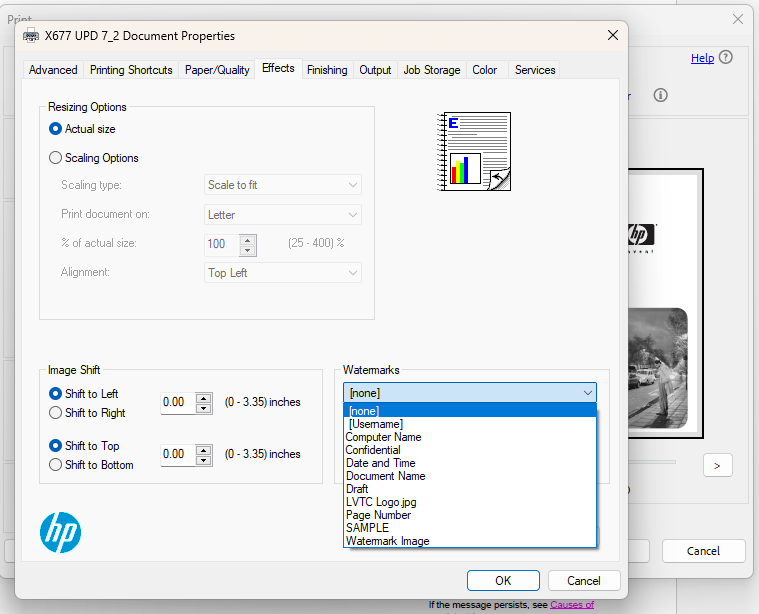Select the LVTC Logo.jpg watermark
This screenshot has width=759, height=614.
tap(470, 502)
